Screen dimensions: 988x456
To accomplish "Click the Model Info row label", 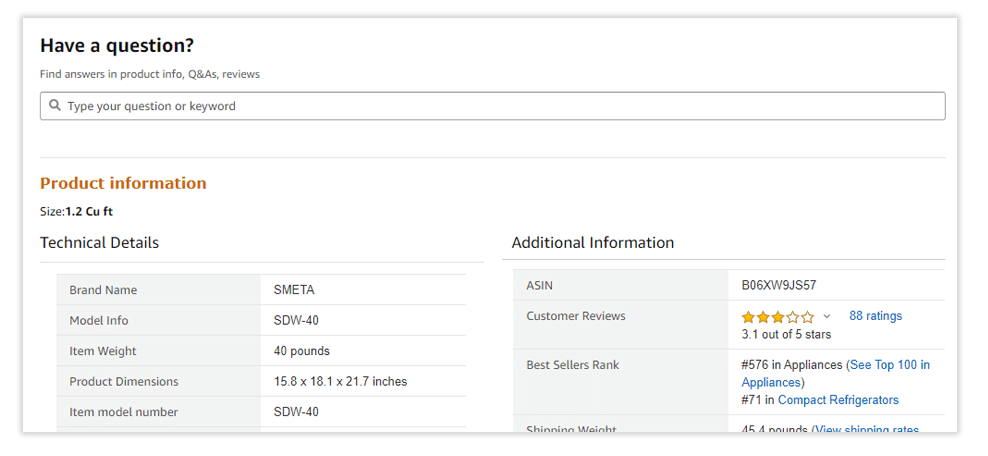I will (x=99, y=321).
